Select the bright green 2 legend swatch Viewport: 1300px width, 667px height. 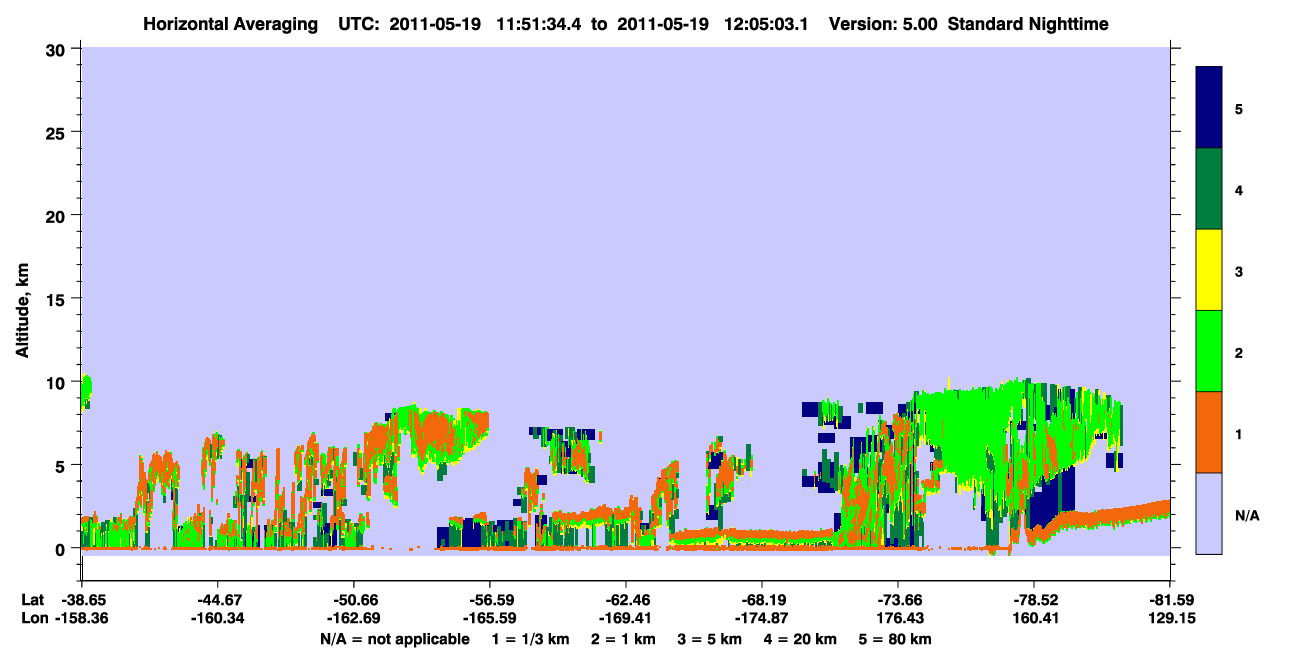1209,351
